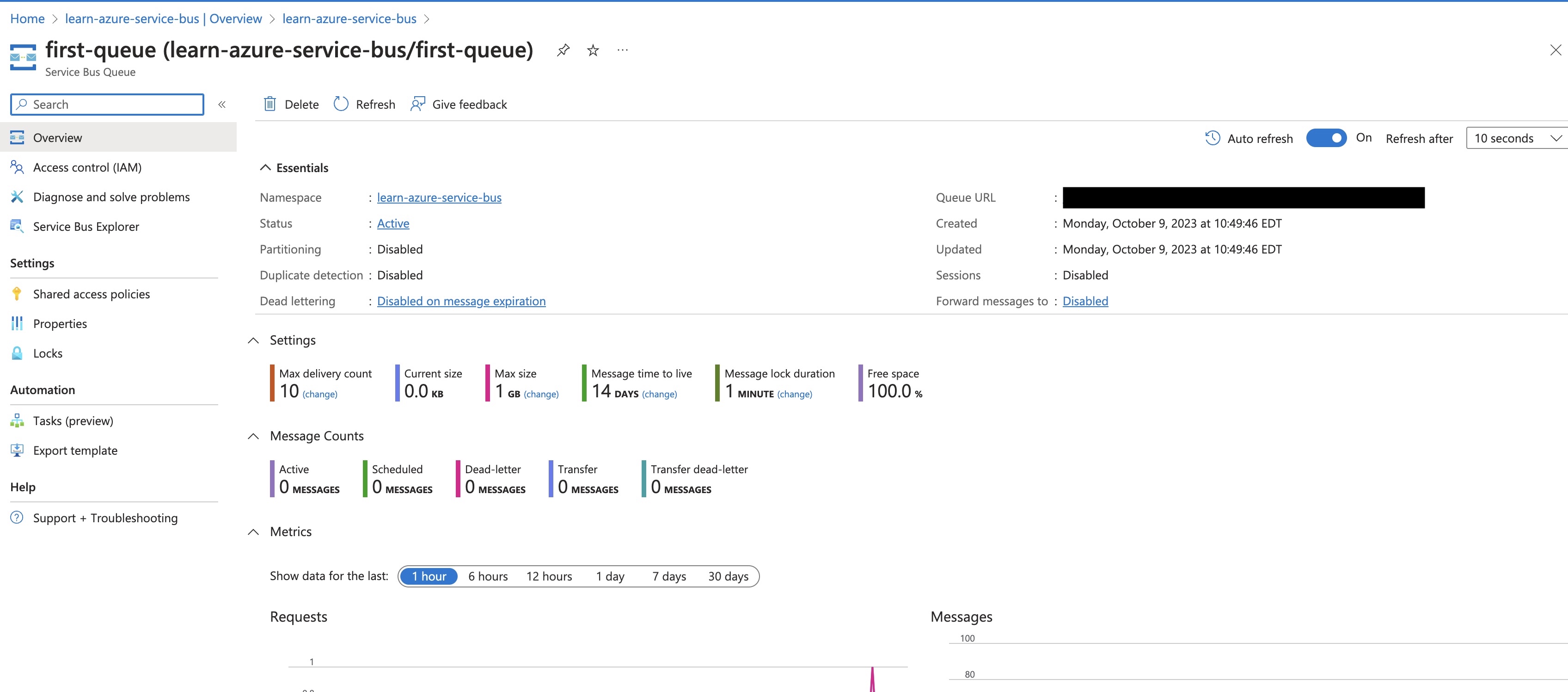Open Service Bus Explorer from the sidebar
The height and width of the screenshot is (692, 1568).
pyautogui.click(x=86, y=227)
